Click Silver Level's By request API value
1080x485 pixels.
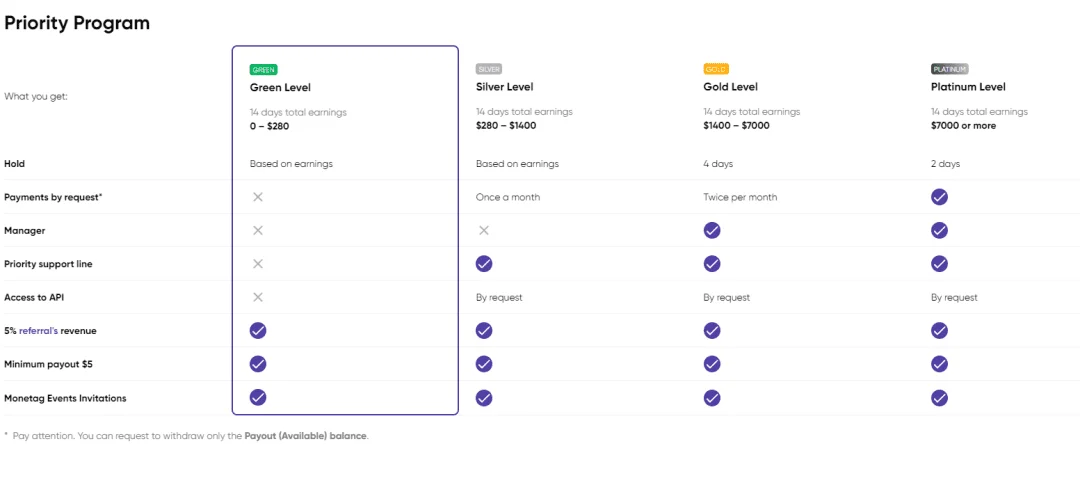pos(499,298)
